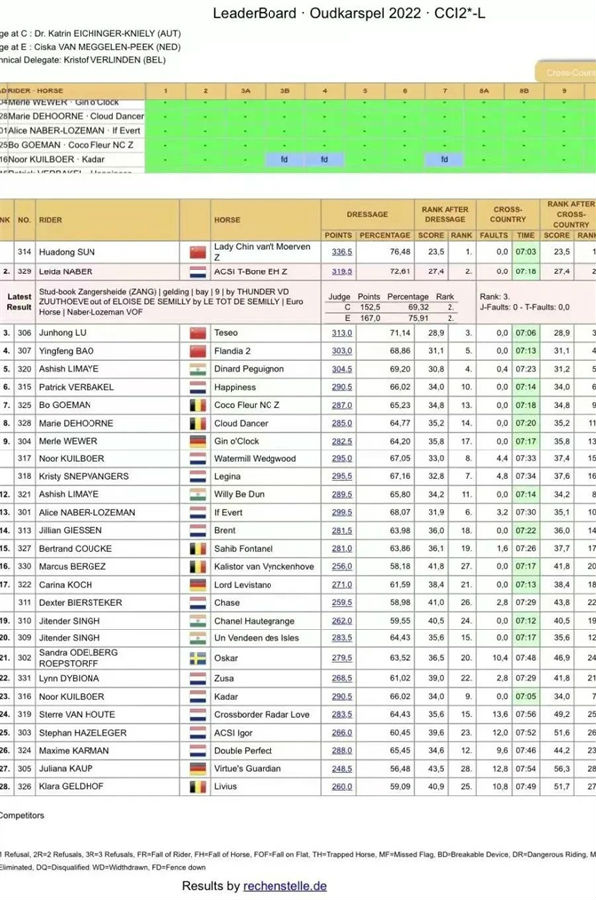Select the Cross-Country tab button
The height and width of the screenshot is (900, 596).
coord(566,72)
